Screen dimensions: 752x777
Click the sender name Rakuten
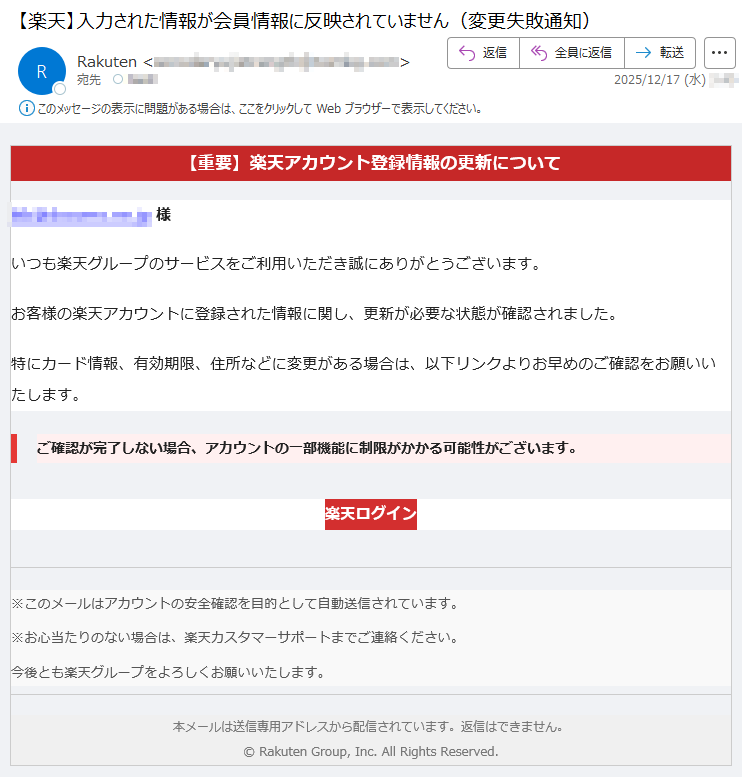106,62
